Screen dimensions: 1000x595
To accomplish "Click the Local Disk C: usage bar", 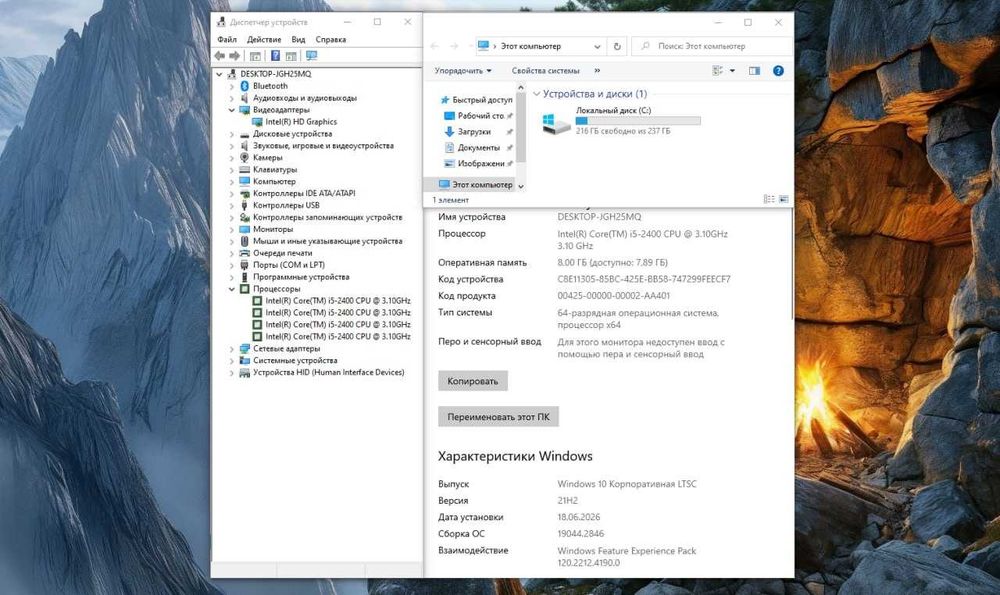I will pos(638,121).
